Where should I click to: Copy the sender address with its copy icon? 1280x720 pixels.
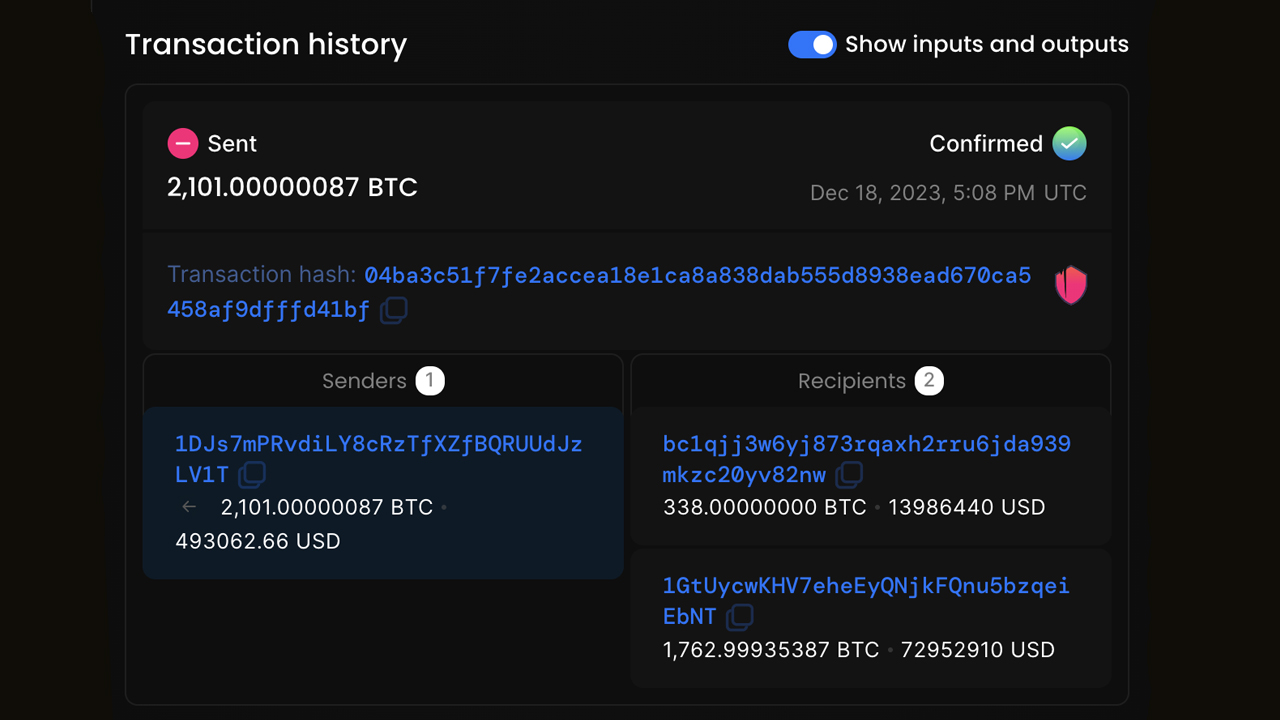(251, 475)
